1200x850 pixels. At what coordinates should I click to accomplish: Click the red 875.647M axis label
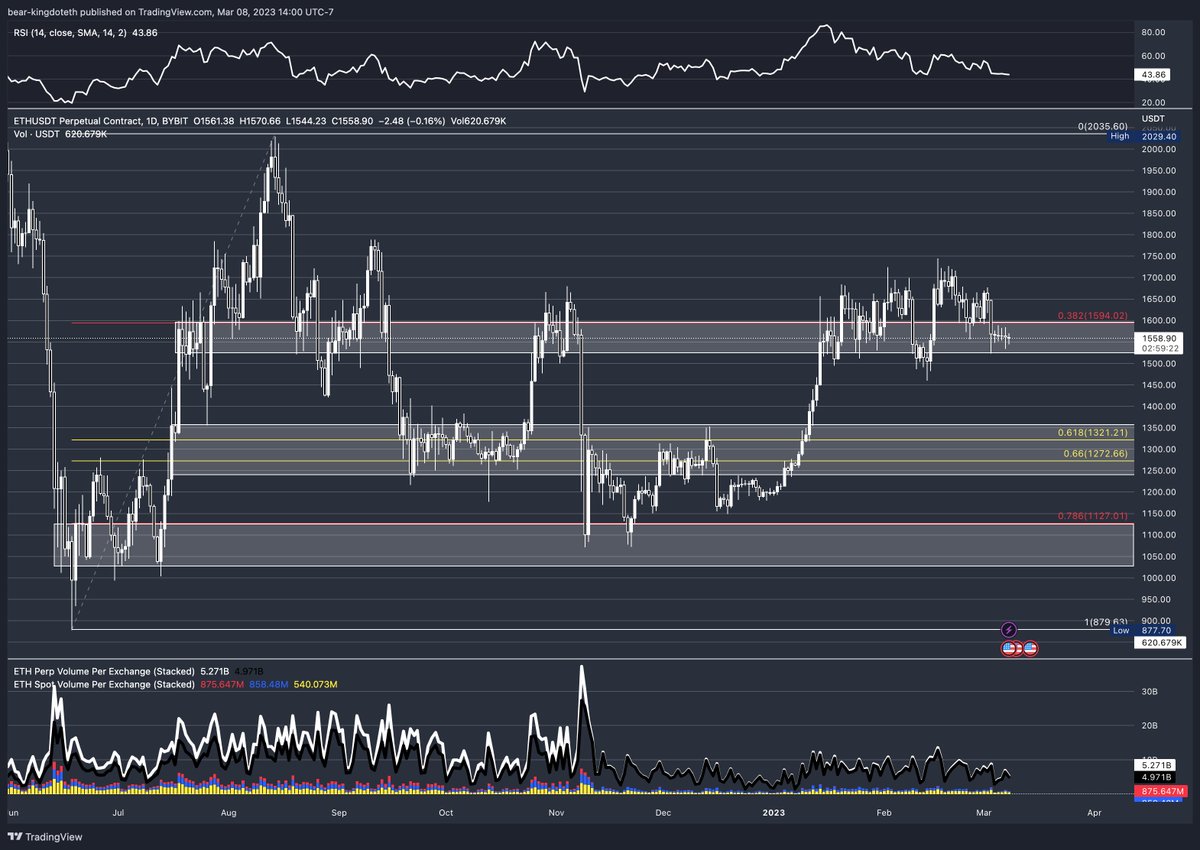pyautogui.click(x=1163, y=790)
